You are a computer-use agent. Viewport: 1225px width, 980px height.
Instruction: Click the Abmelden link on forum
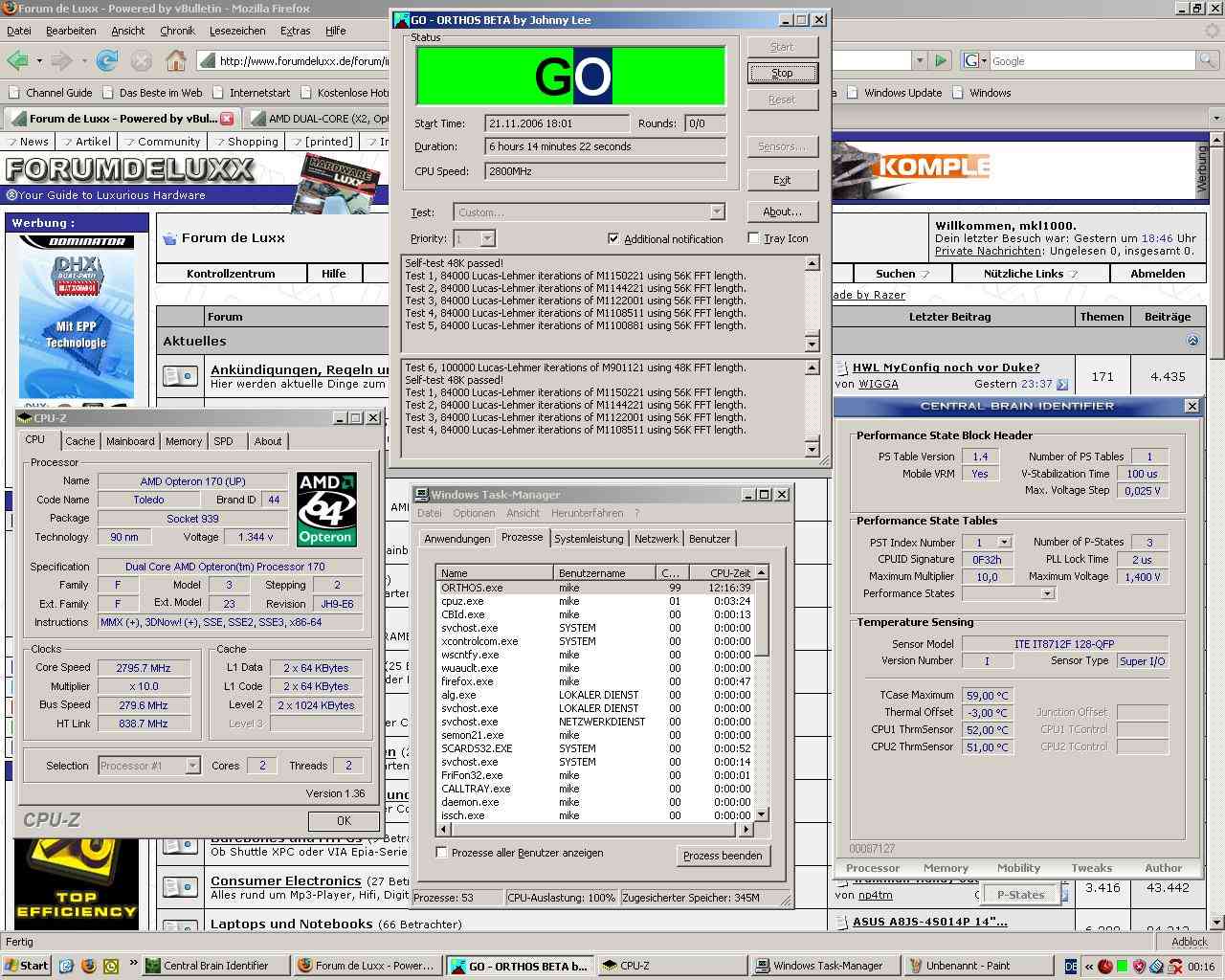[x=1157, y=274]
